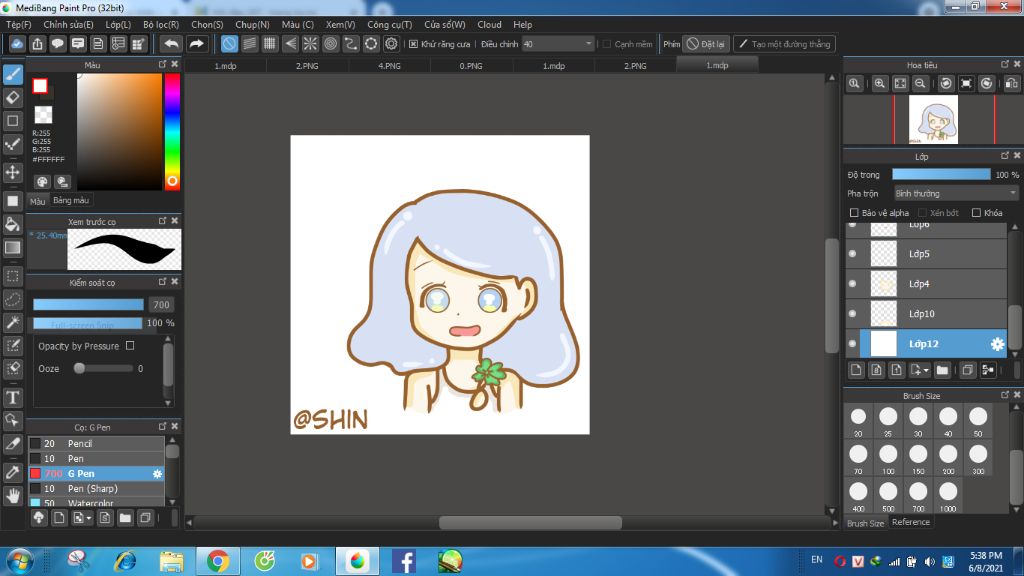Viewport: 1024px width, 576px height.
Task: Select the Brush tool in left toolbar
Action: click(13, 74)
